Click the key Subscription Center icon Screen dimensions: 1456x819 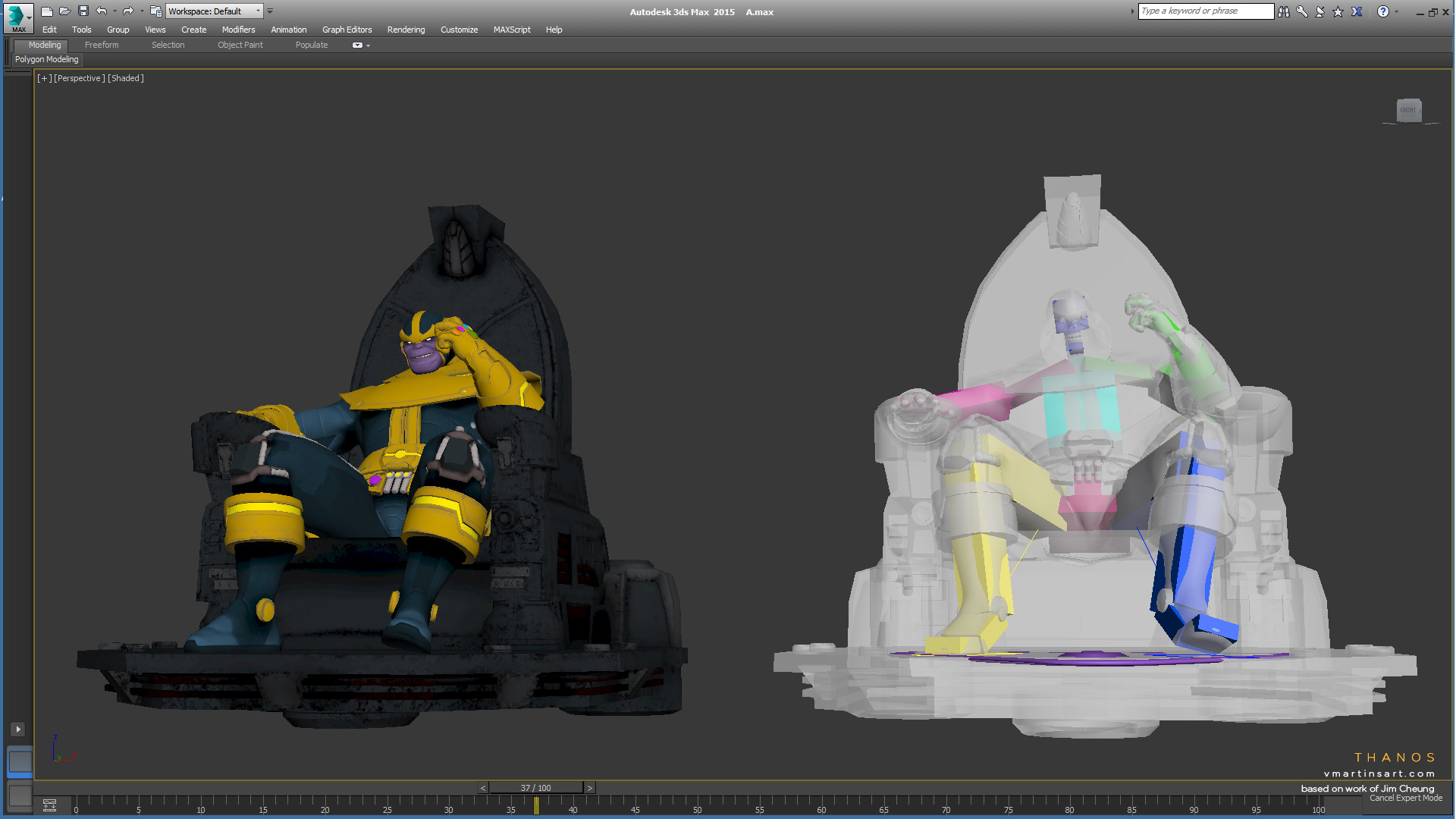coord(1302,11)
